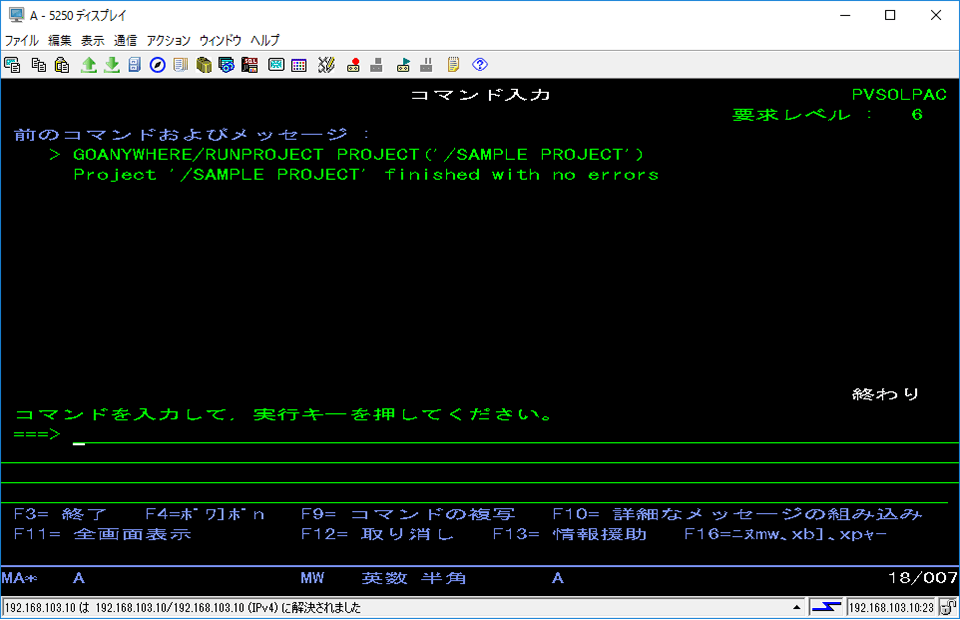Screen dimensions: 960x620
Task: Click the red SQL script icon
Action: coord(250,65)
